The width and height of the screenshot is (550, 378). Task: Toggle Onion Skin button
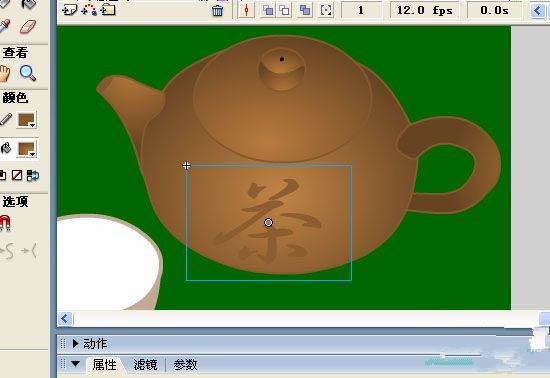point(268,10)
